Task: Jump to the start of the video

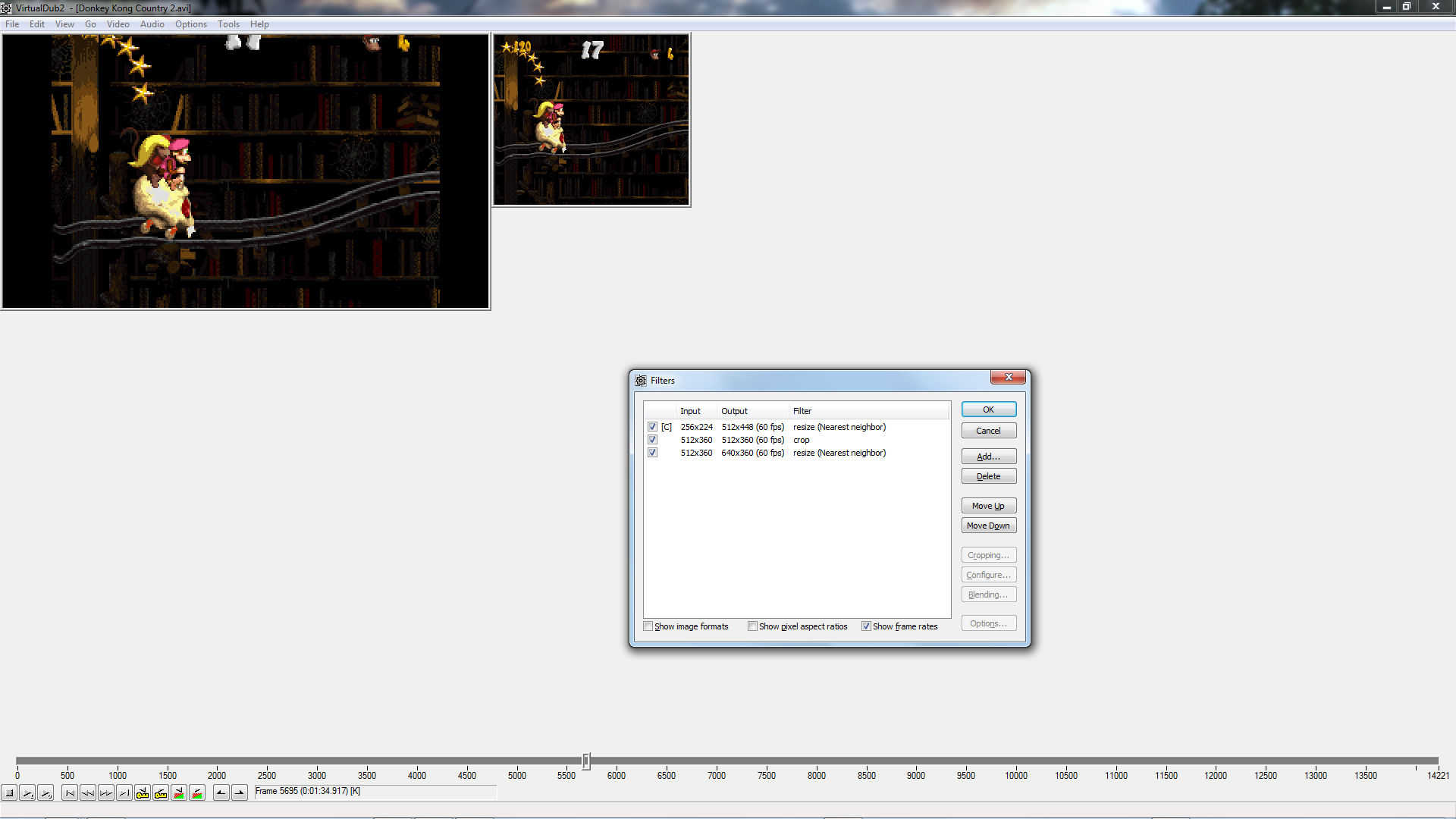Action: click(x=70, y=793)
